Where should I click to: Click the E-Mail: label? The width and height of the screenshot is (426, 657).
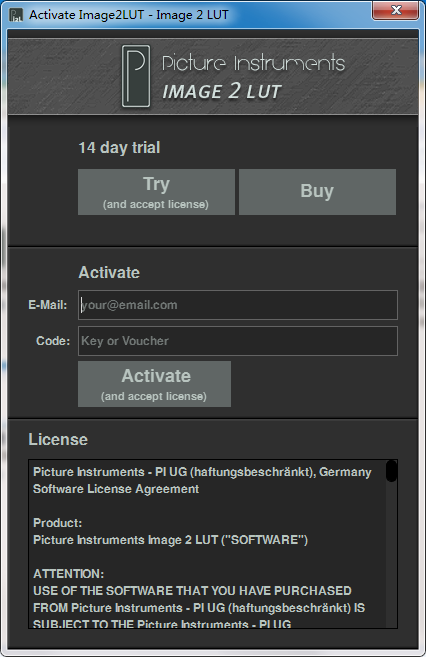pyautogui.click(x=48, y=305)
